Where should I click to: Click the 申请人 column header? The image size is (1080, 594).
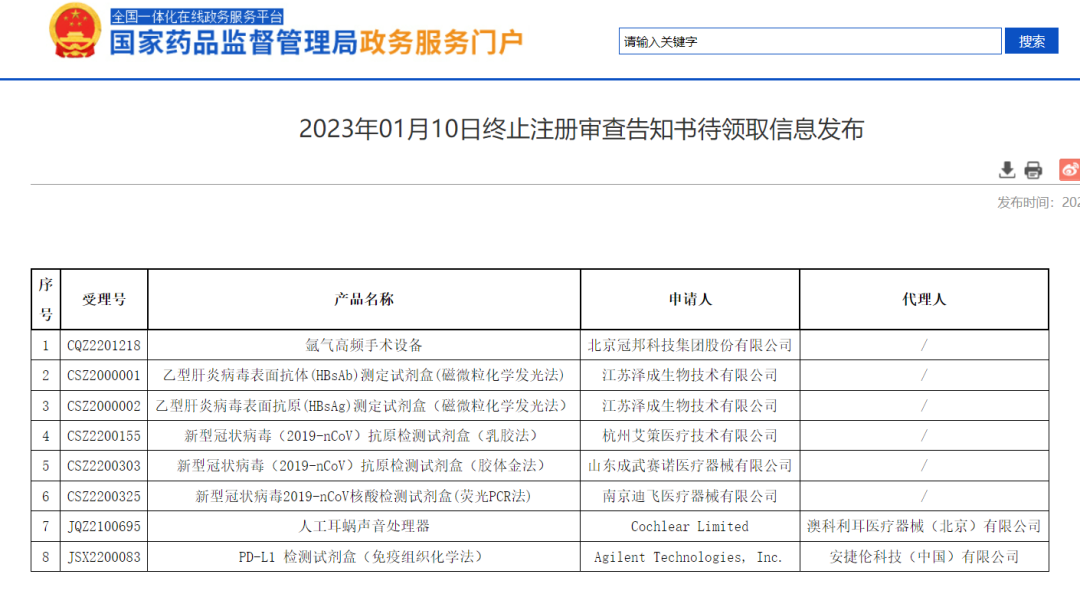[x=690, y=299]
